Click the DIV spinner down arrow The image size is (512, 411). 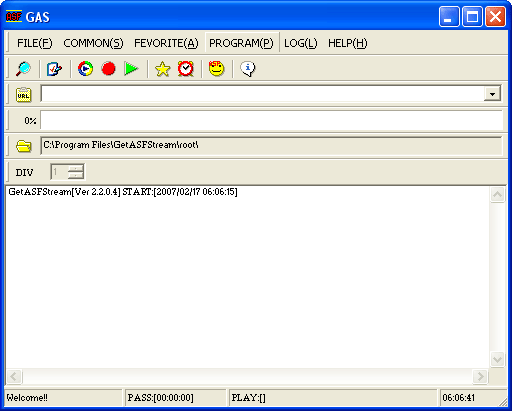pyautogui.click(x=76, y=175)
